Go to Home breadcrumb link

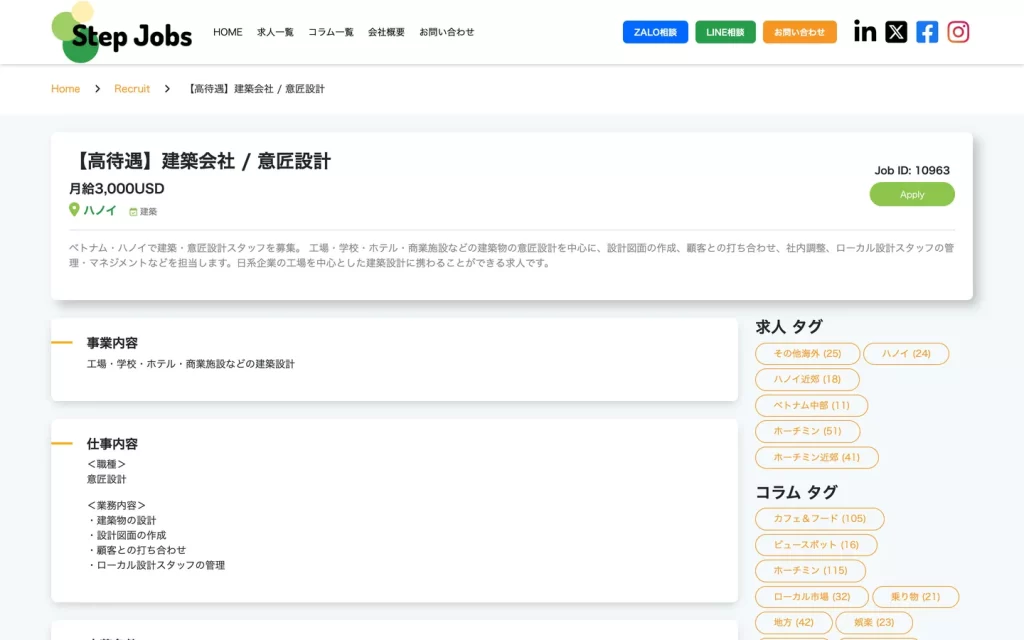pyautogui.click(x=65, y=89)
